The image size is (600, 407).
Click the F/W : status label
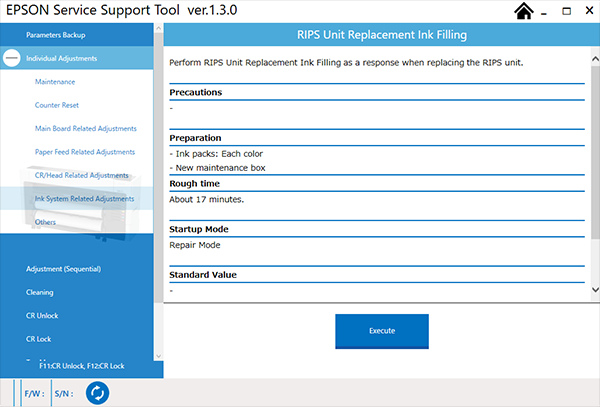(34, 393)
